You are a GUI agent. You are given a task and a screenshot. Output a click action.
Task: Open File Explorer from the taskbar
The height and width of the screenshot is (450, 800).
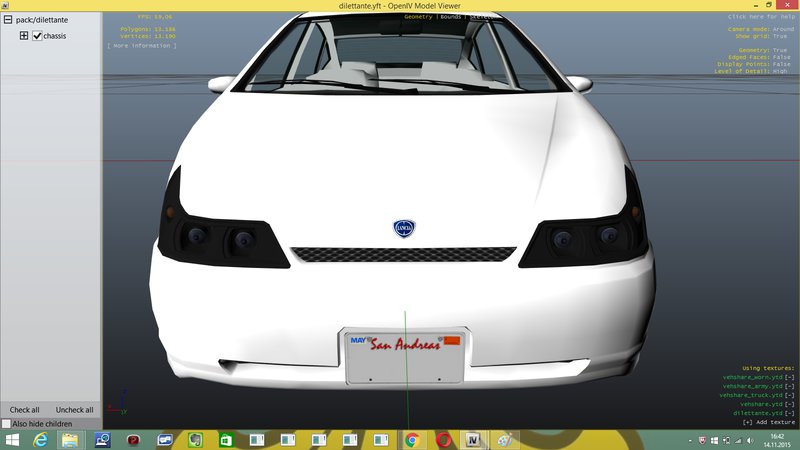tap(70, 440)
